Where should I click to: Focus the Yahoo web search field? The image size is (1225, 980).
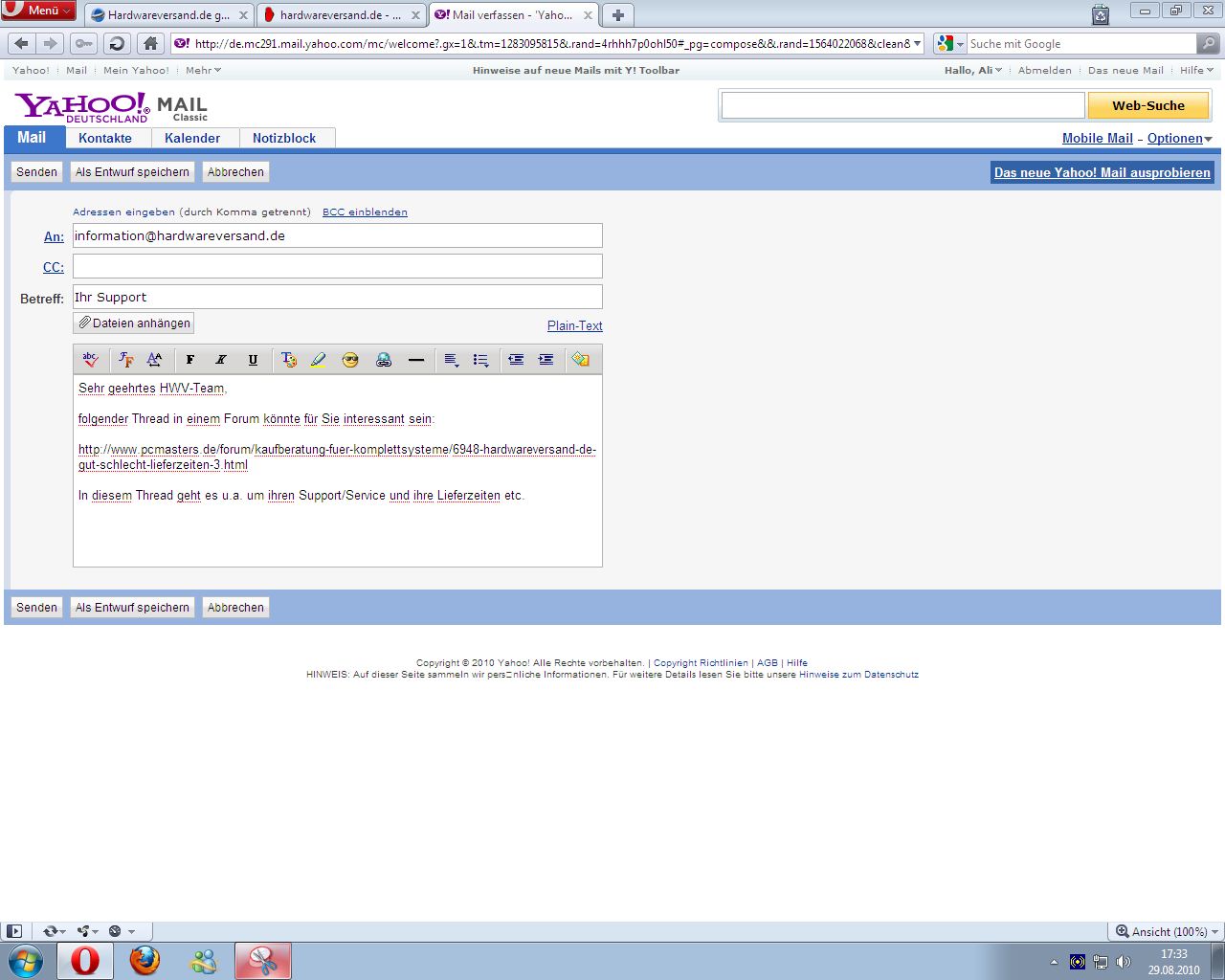(902, 105)
